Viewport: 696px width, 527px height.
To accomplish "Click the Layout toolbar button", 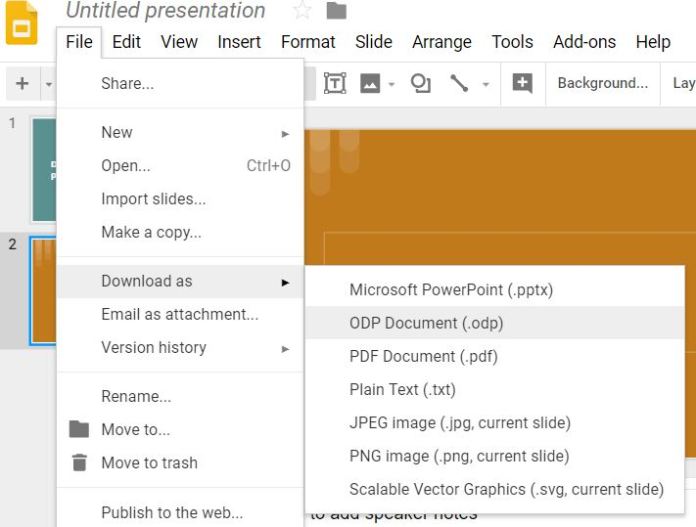I will click(x=684, y=83).
